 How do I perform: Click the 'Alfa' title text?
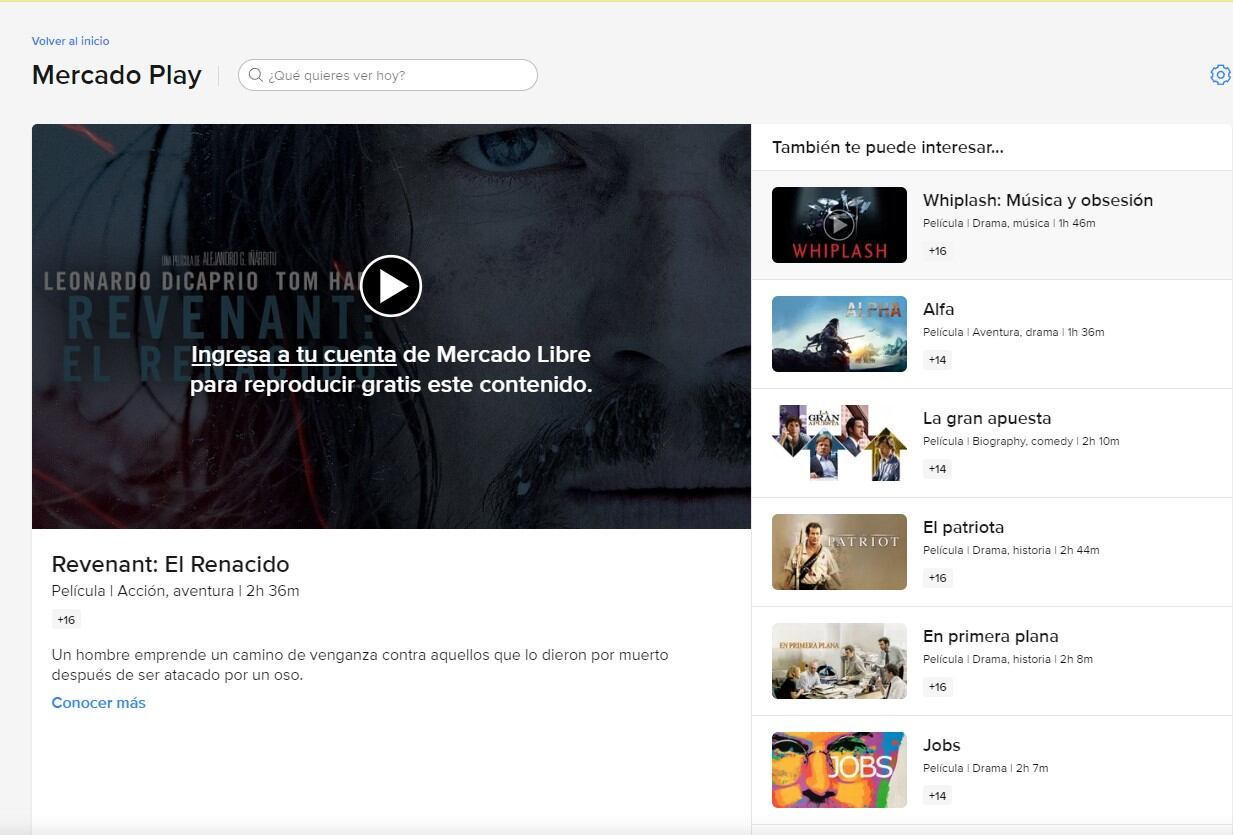click(x=938, y=309)
